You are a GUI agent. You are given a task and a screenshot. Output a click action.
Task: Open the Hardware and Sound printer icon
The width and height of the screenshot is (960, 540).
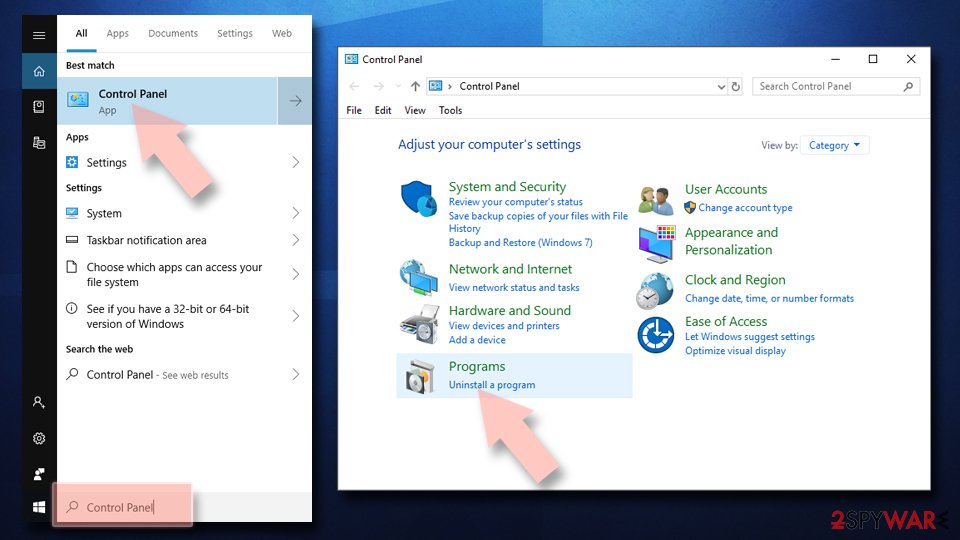point(420,324)
